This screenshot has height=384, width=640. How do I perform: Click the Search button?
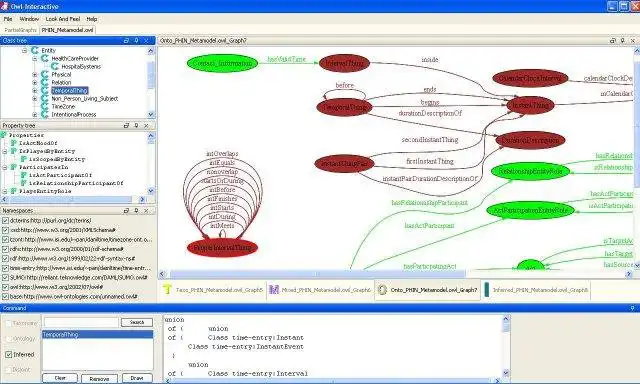[137, 322]
